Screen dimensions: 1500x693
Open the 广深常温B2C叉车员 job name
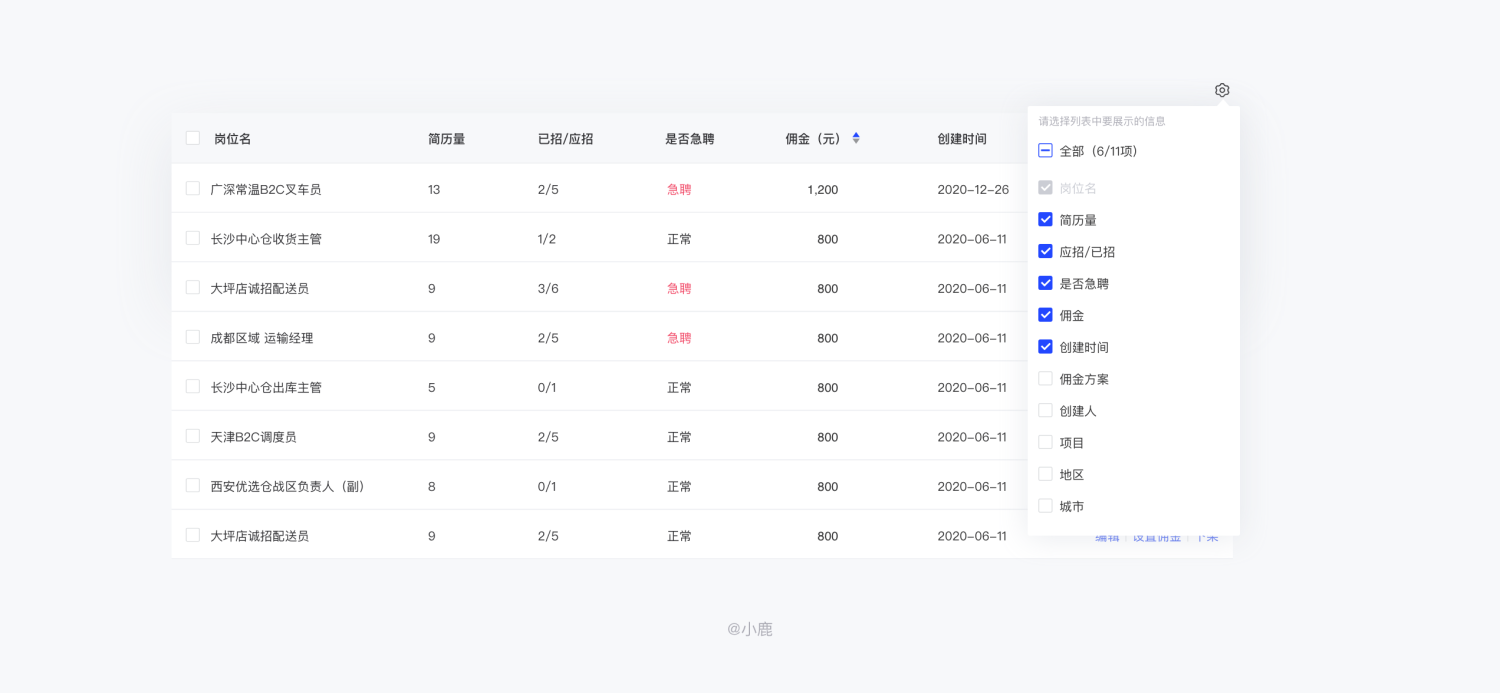click(x=266, y=189)
